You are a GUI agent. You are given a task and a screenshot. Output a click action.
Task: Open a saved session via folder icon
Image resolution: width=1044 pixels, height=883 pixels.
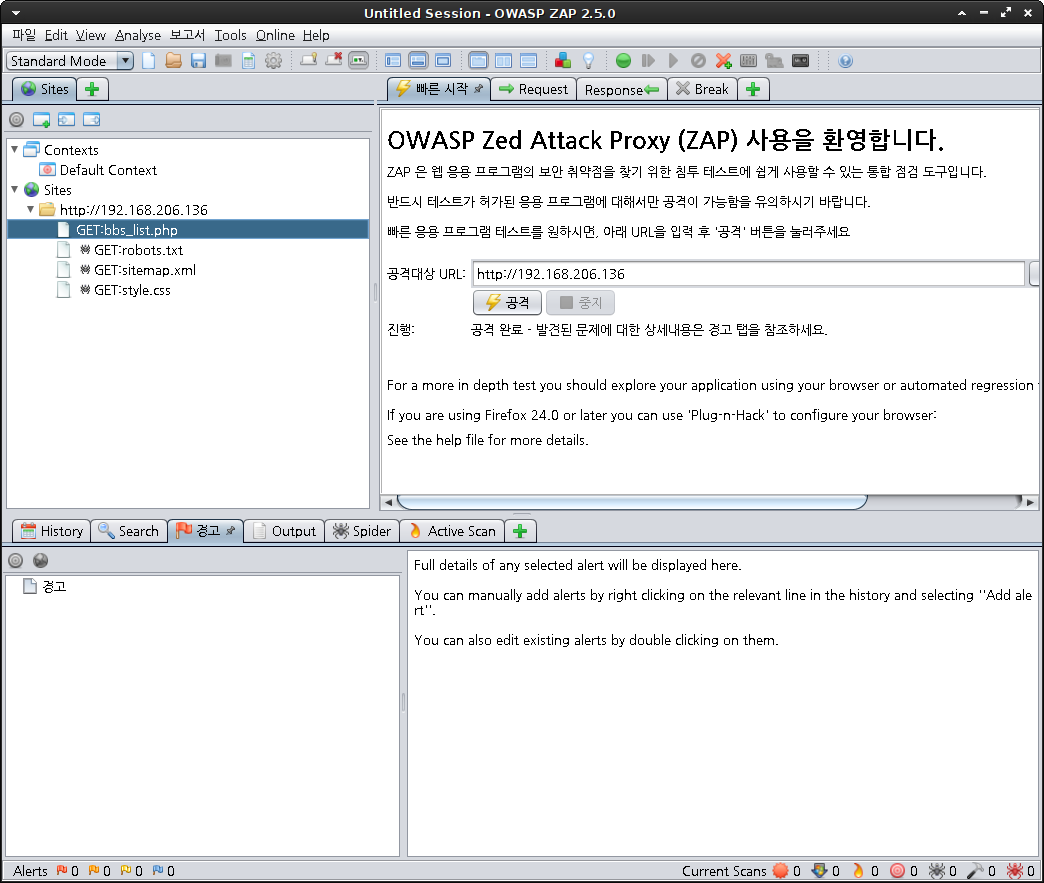pyautogui.click(x=174, y=61)
